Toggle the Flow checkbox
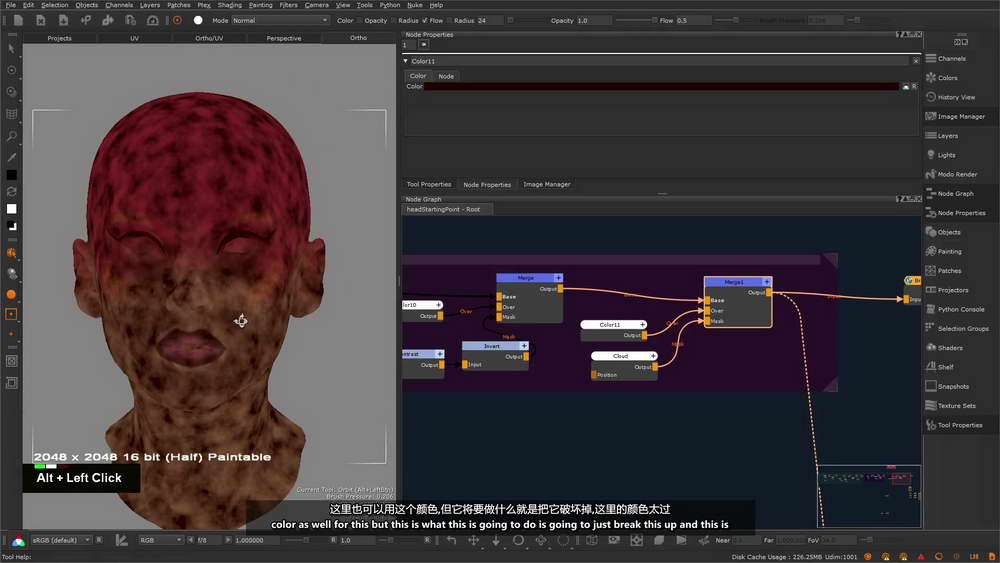The width and height of the screenshot is (1000, 563). coord(450,20)
